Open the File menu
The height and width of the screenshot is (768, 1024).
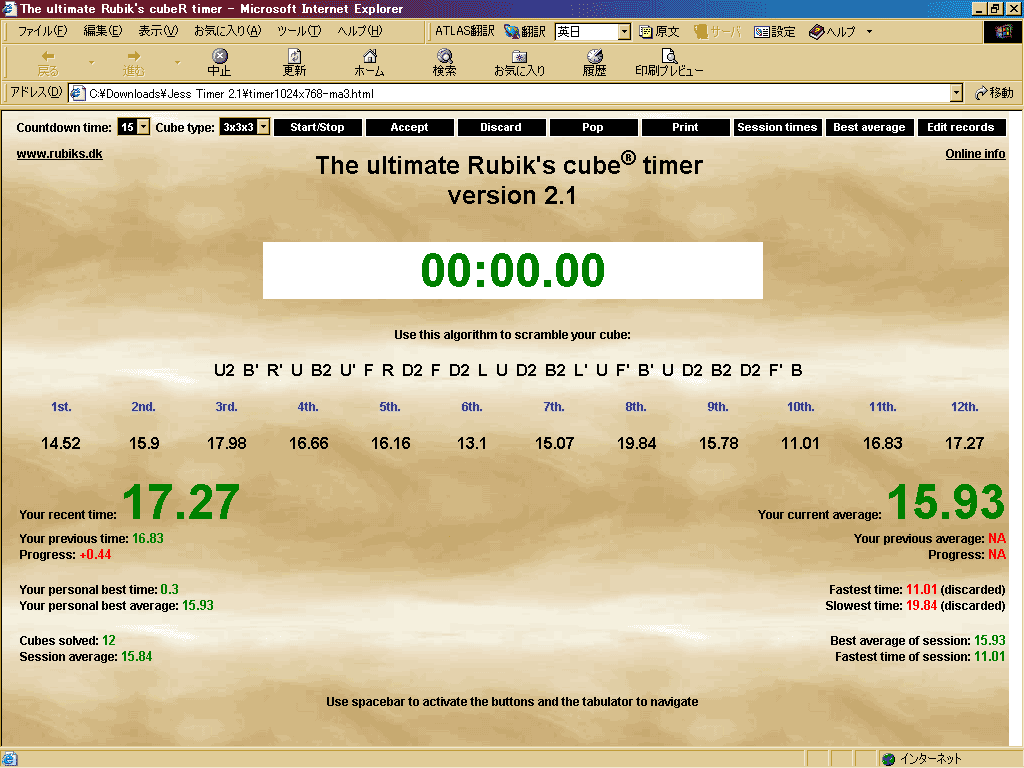42,31
